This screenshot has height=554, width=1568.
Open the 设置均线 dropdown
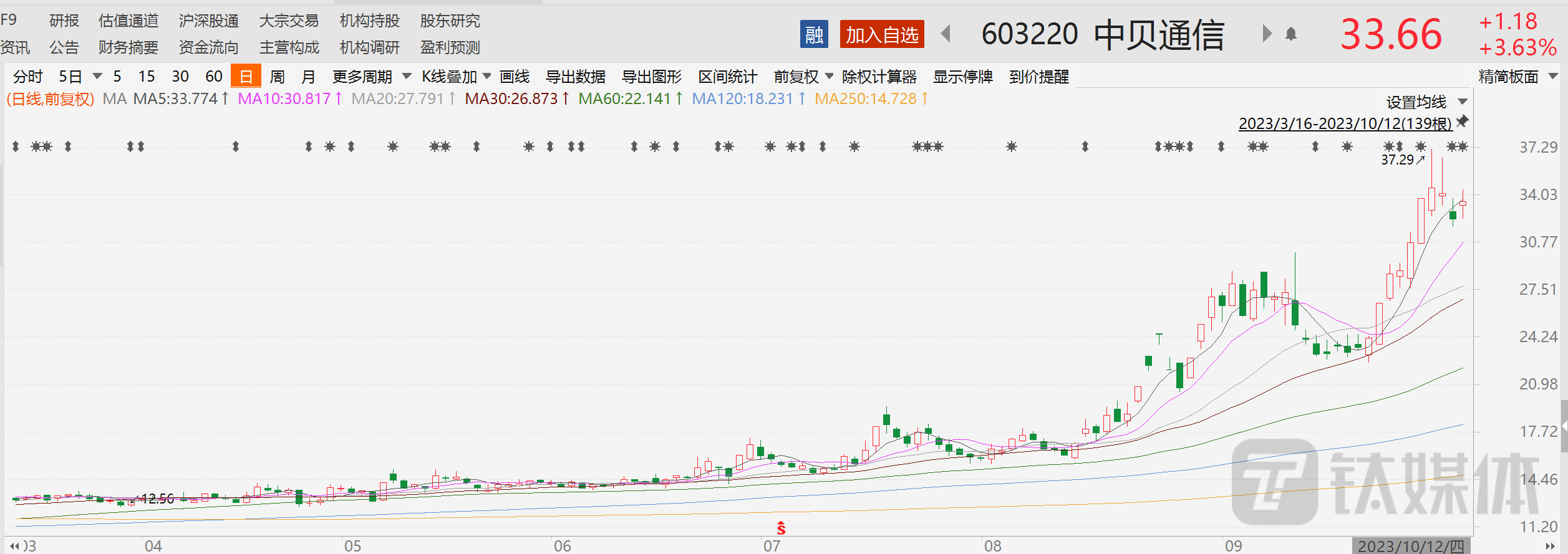pos(1426,102)
